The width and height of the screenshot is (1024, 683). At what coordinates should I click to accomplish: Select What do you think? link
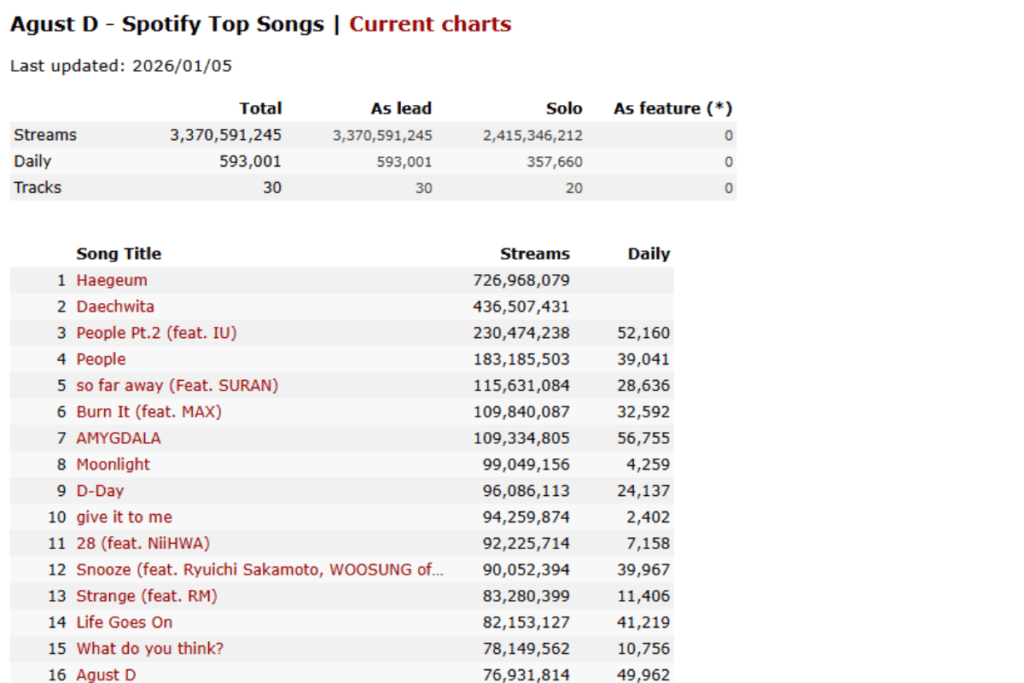click(x=150, y=649)
